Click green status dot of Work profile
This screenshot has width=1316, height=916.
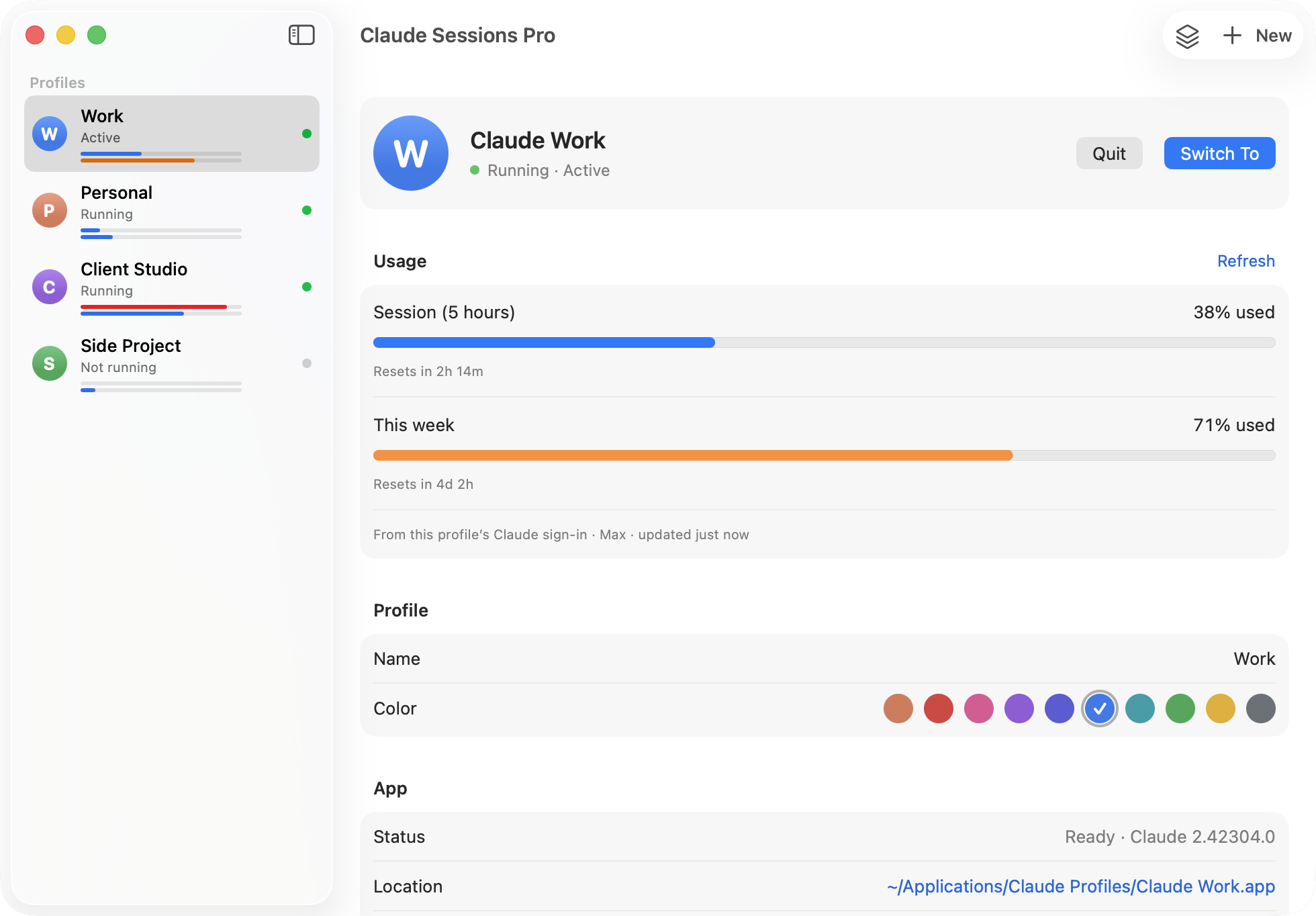[x=307, y=134]
